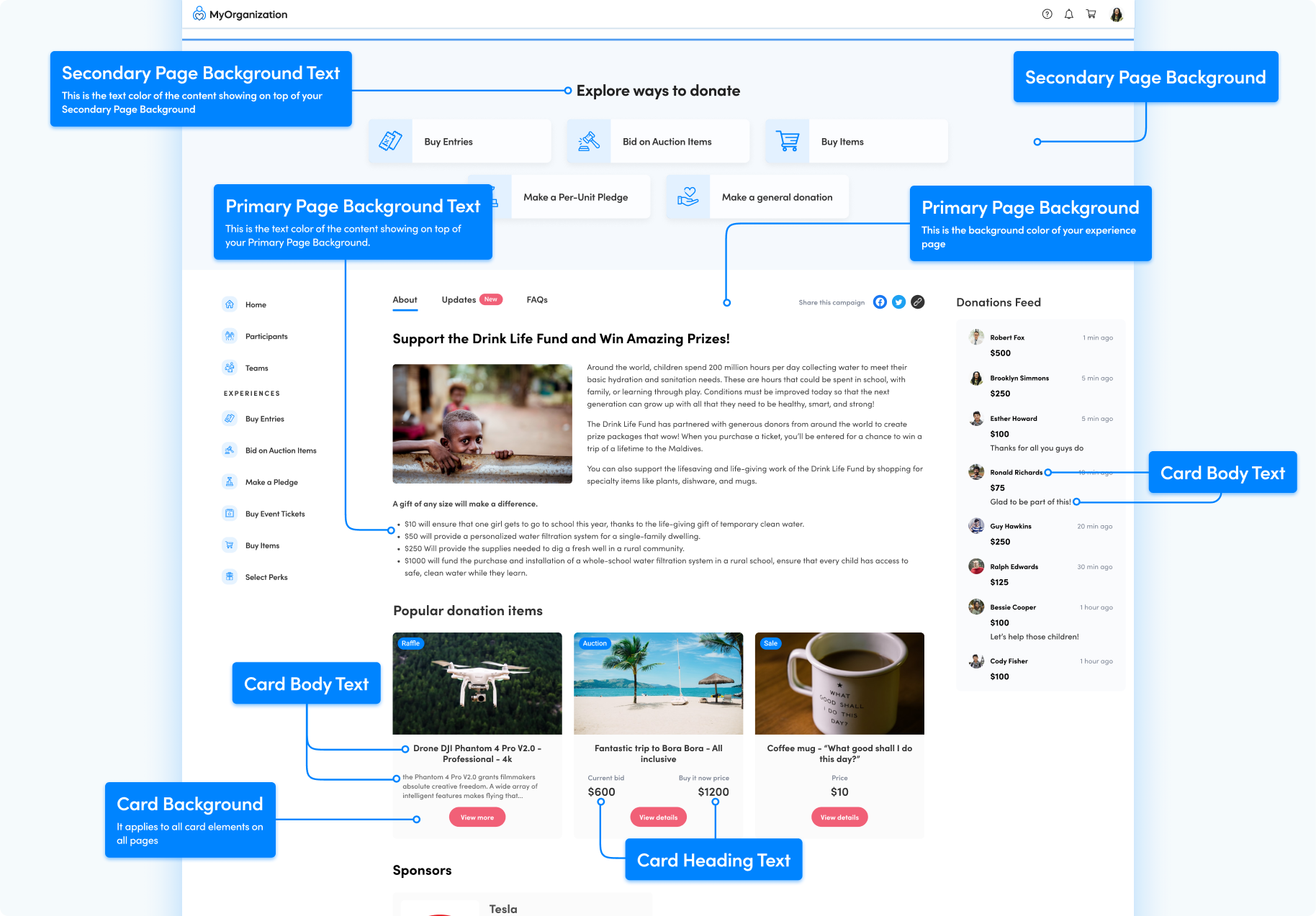Switch to the Updates tab
The width and height of the screenshot is (1316, 916).
(x=459, y=300)
